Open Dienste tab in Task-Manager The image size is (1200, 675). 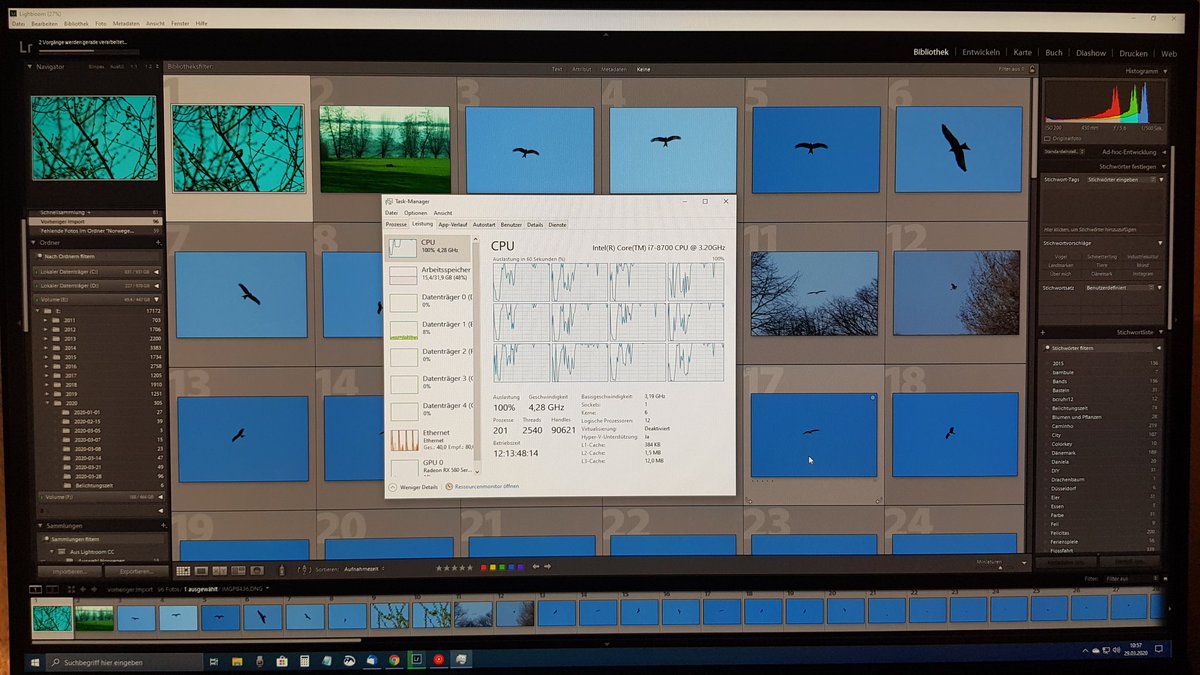(557, 225)
